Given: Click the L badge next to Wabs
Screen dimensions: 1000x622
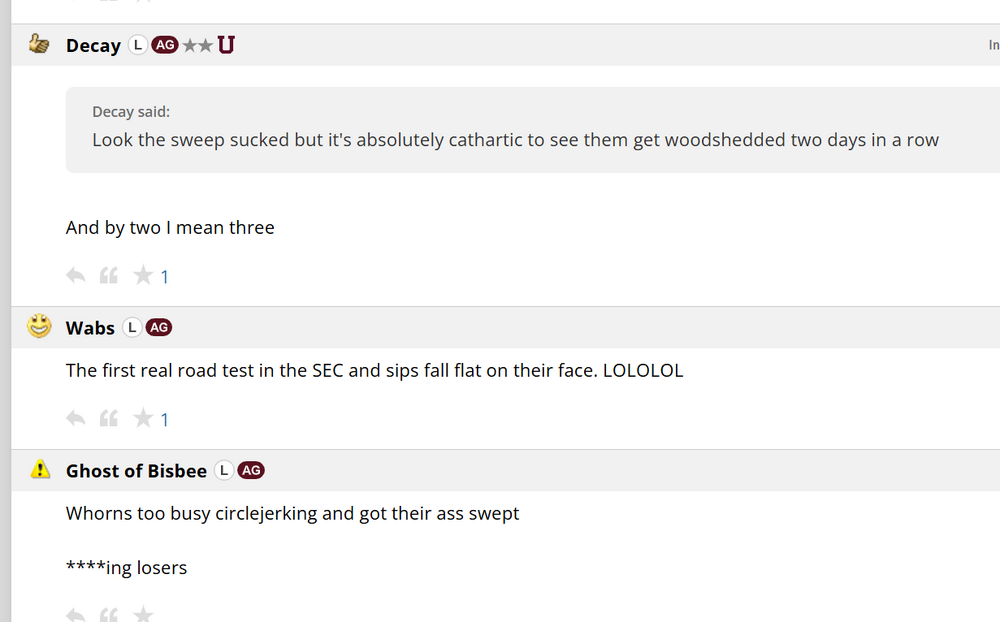Looking at the screenshot, I should point(132,327).
